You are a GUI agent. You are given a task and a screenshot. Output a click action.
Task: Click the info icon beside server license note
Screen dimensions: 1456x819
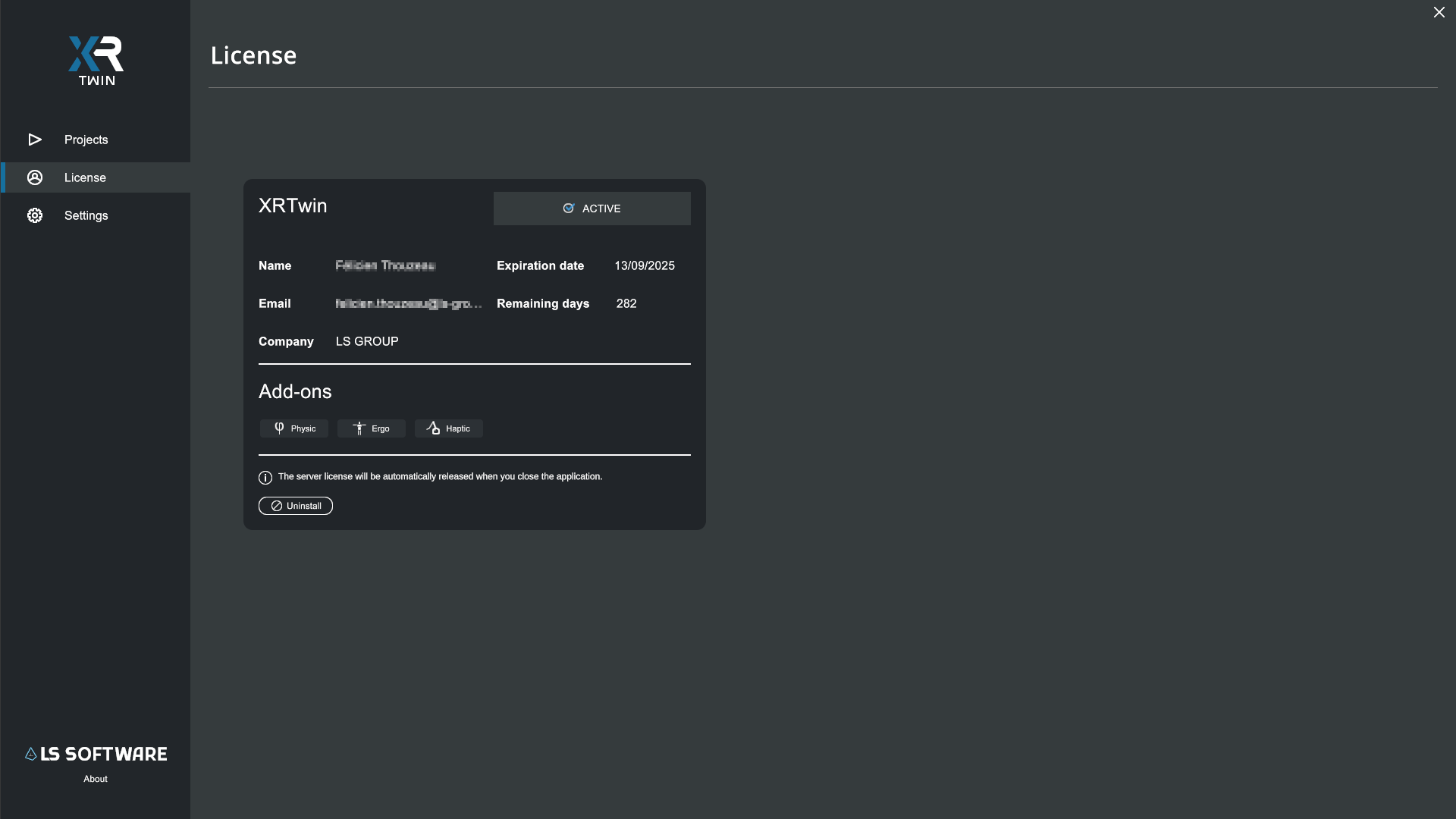265,478
